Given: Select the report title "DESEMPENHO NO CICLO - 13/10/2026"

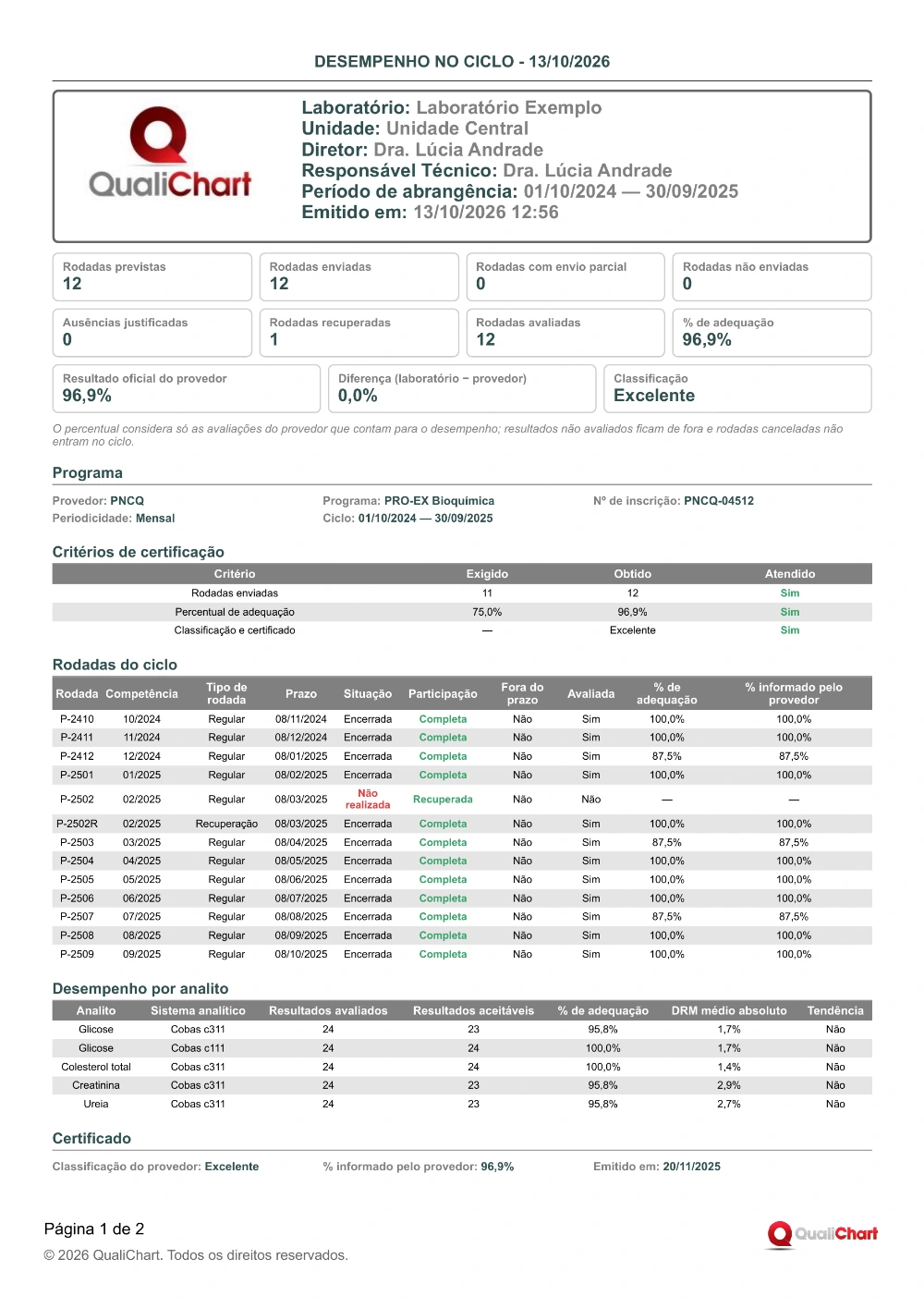Looking at the screenshot, I should tap(462, 62).
